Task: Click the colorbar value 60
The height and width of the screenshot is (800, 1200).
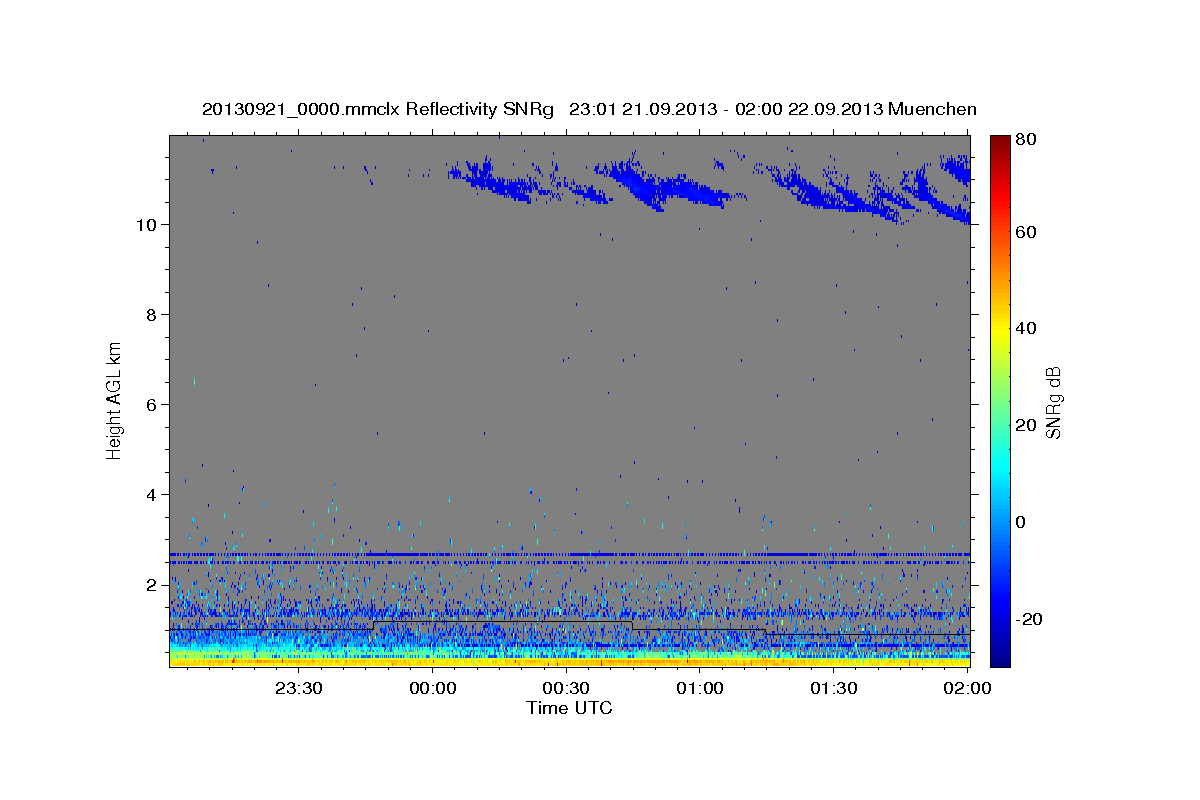Action: pos(1025,232)
